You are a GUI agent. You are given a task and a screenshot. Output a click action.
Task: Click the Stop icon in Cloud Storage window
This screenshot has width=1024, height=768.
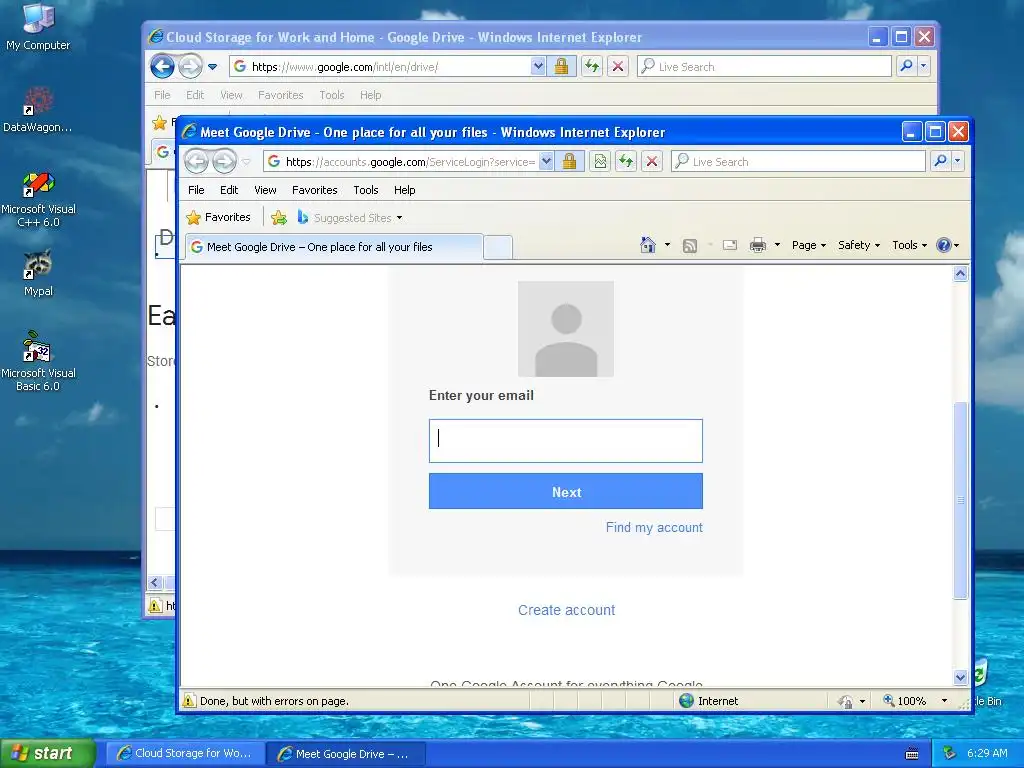[618, 66]
